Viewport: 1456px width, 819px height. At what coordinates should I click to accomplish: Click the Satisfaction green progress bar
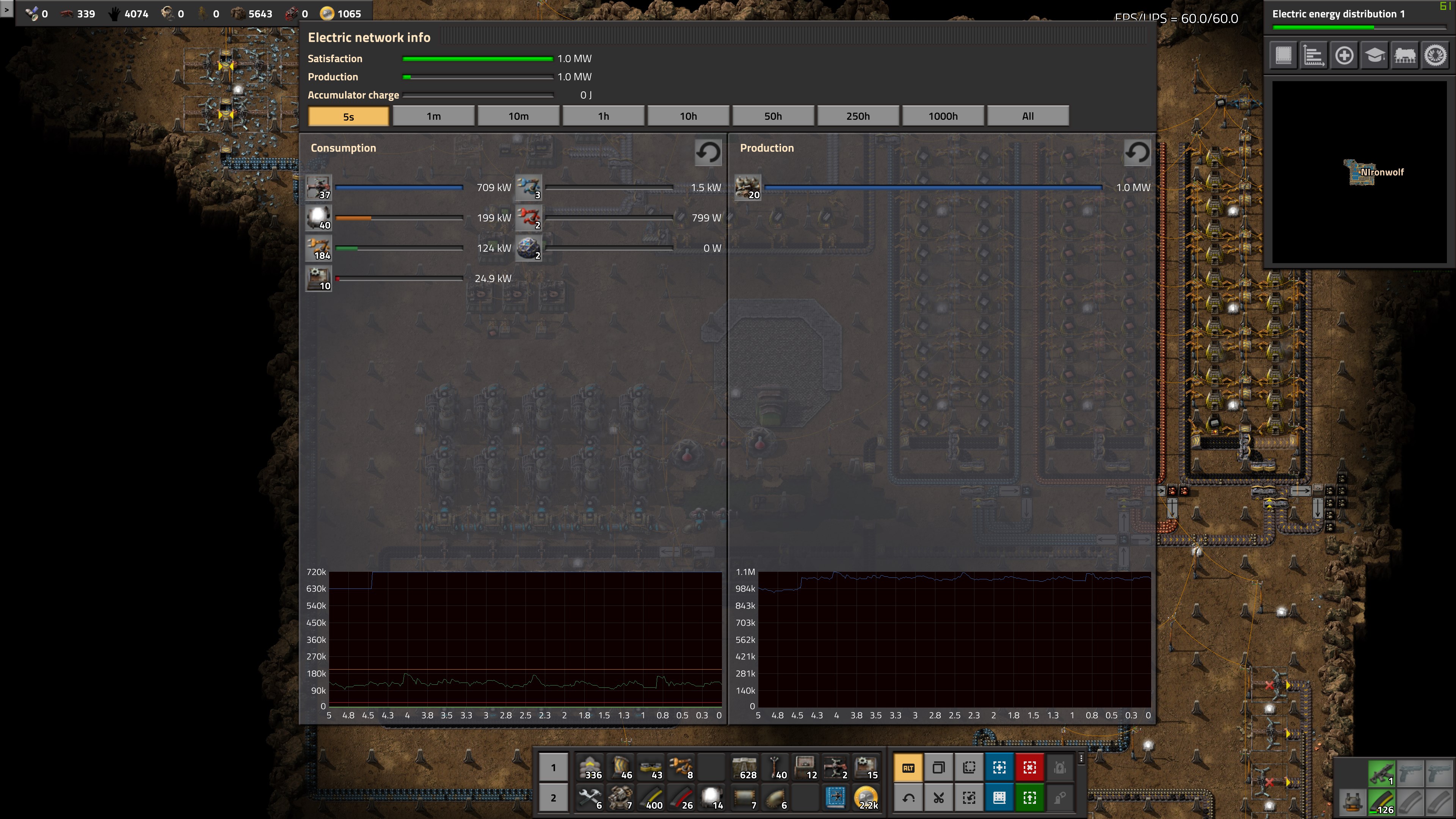tap(478, 59)
